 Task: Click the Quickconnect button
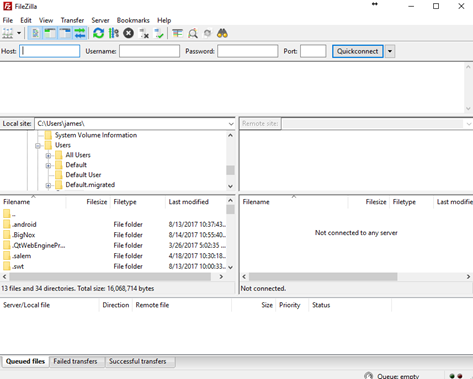click(x=357, y=51)
